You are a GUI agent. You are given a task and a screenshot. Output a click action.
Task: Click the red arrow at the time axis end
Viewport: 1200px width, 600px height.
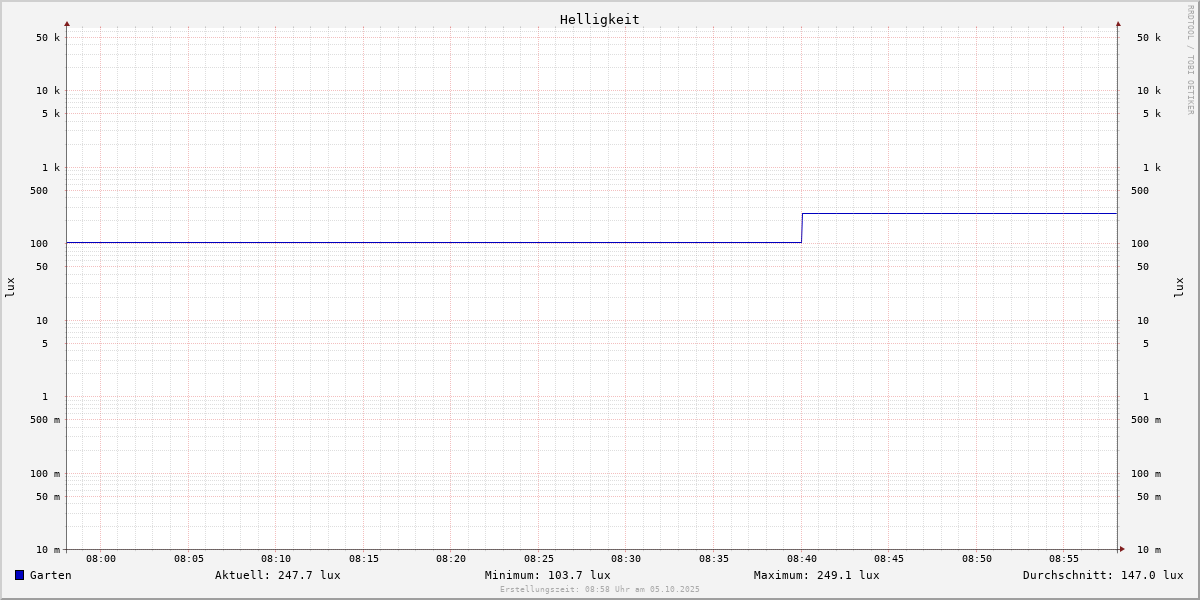coord(1122,549)
